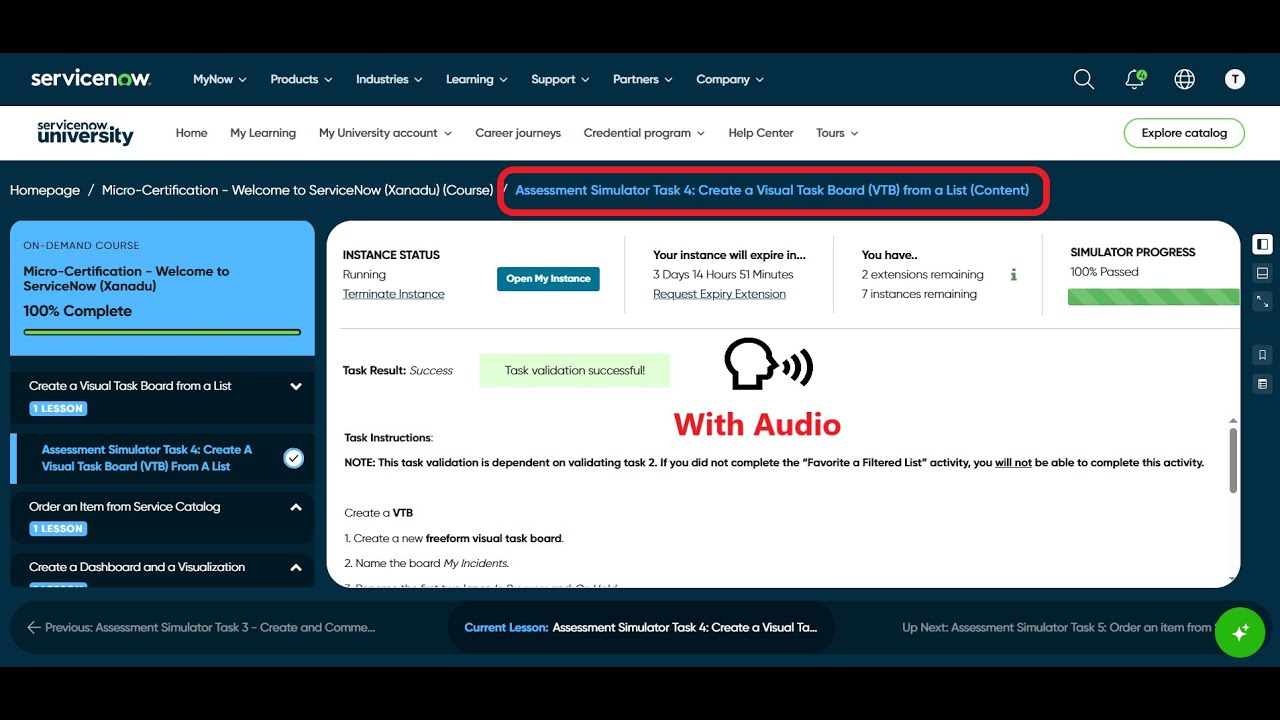Bookmark this lesson with the bookmark icon

coord(1263,355)
